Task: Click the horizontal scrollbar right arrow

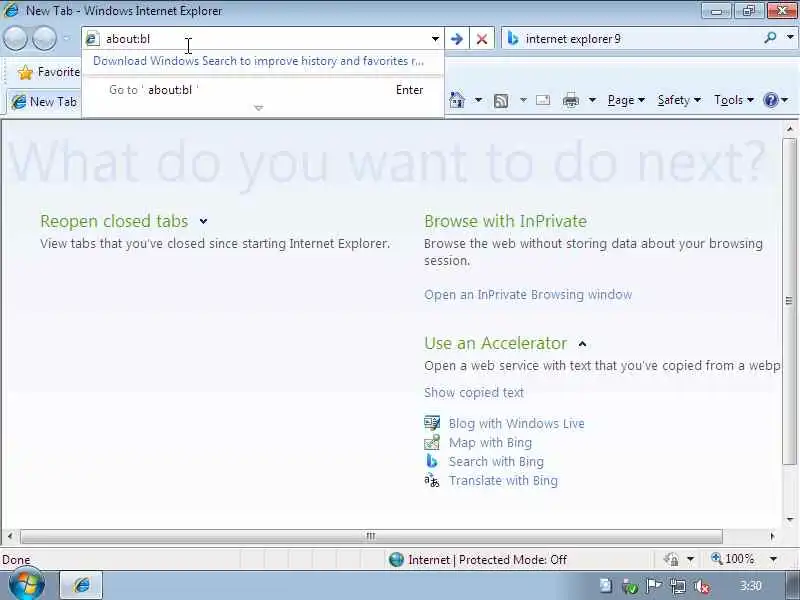Action: point(772,536)
